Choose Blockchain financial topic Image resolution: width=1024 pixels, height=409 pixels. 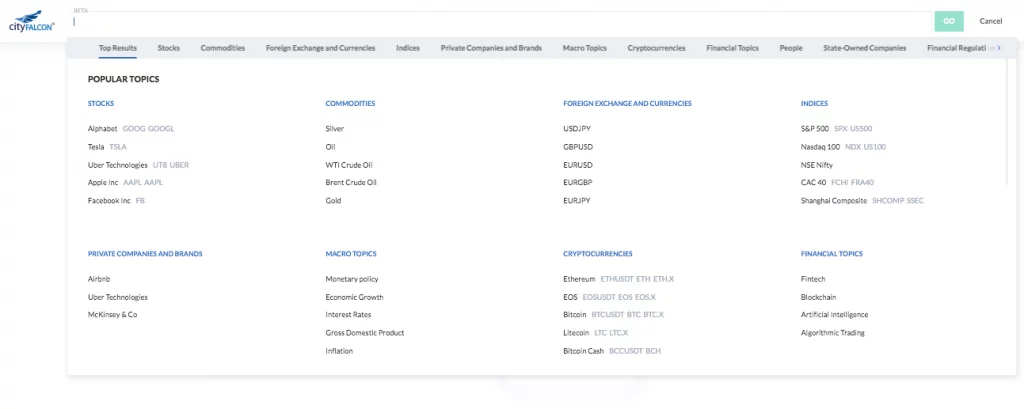[x=818, y=297]
